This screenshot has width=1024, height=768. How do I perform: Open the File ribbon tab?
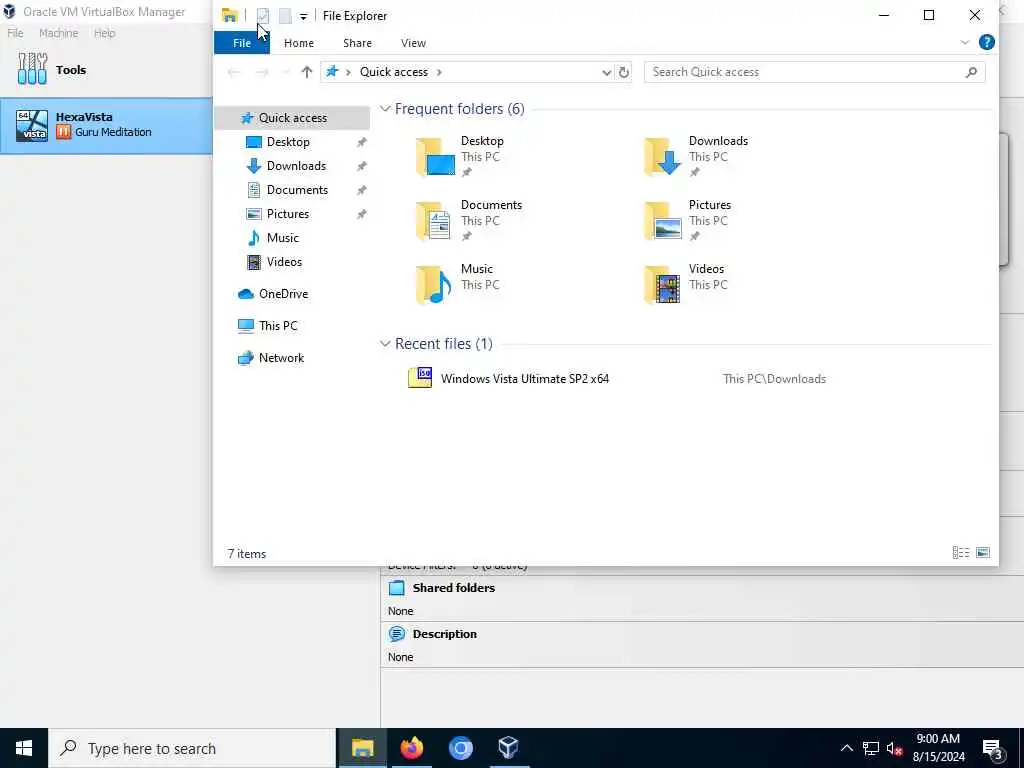242,43
